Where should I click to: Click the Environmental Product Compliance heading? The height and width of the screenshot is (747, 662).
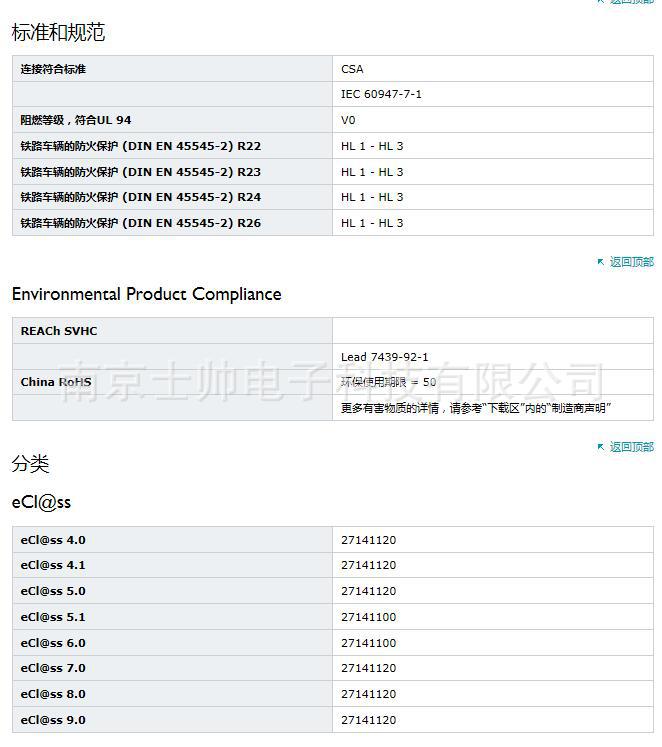[146, 294]
